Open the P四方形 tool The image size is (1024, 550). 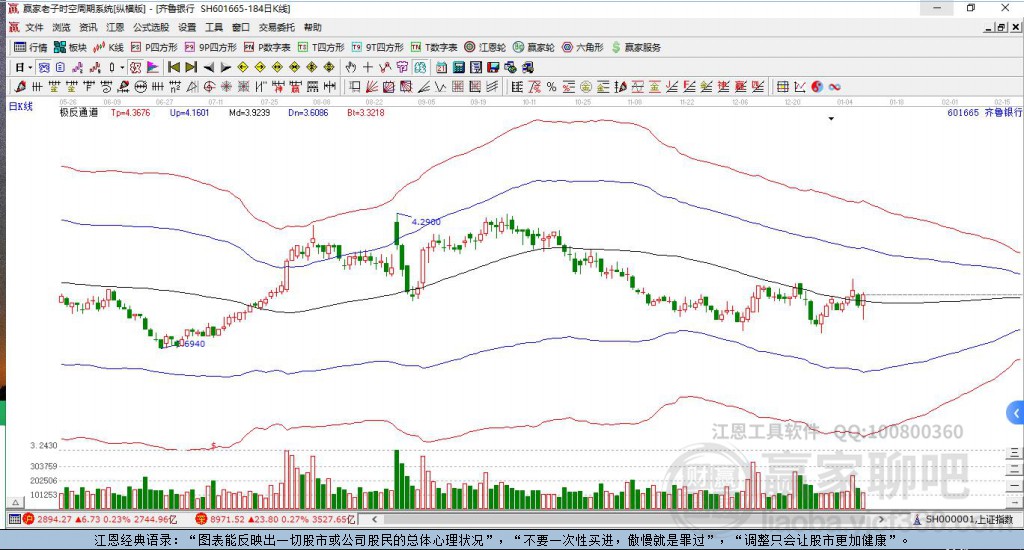point(154,47)
